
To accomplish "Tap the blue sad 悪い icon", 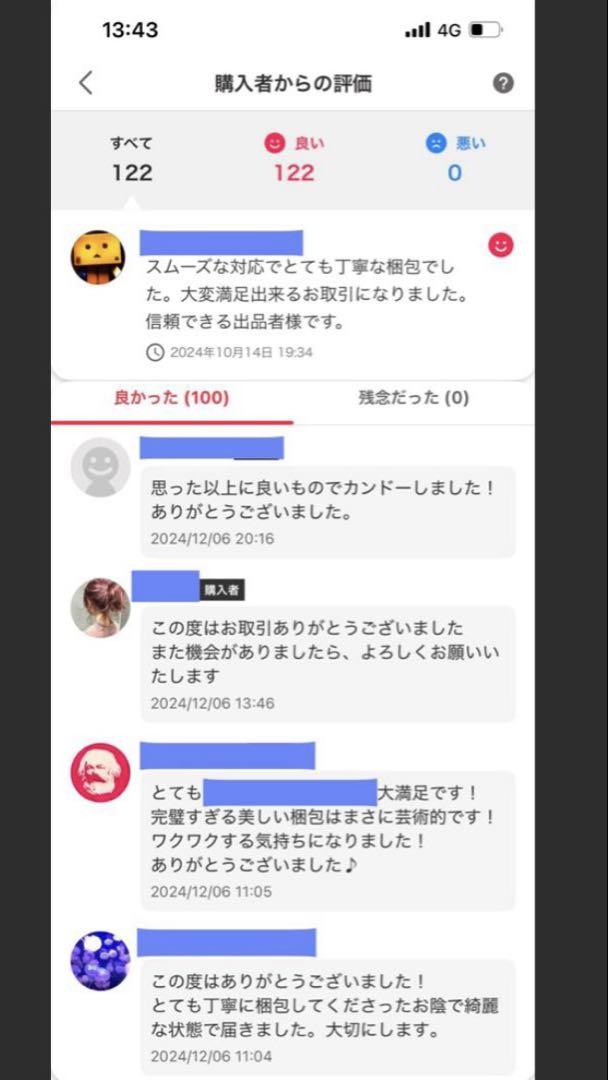I will [436, 143].
